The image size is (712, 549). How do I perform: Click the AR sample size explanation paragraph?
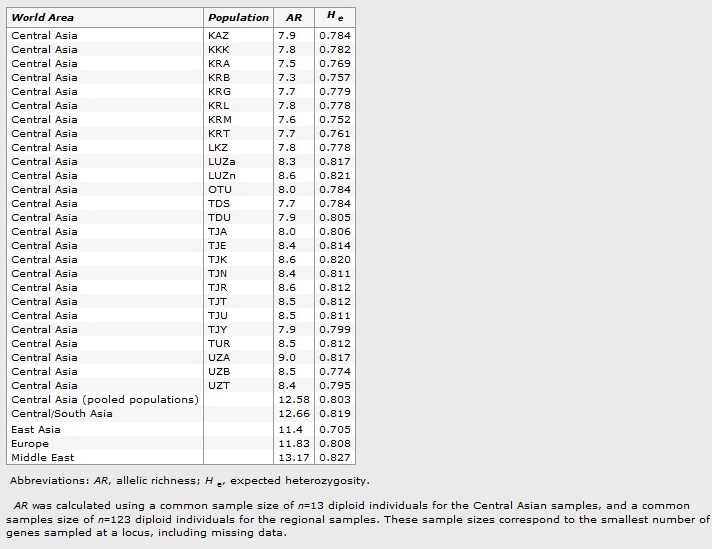[x=358, y=519]
